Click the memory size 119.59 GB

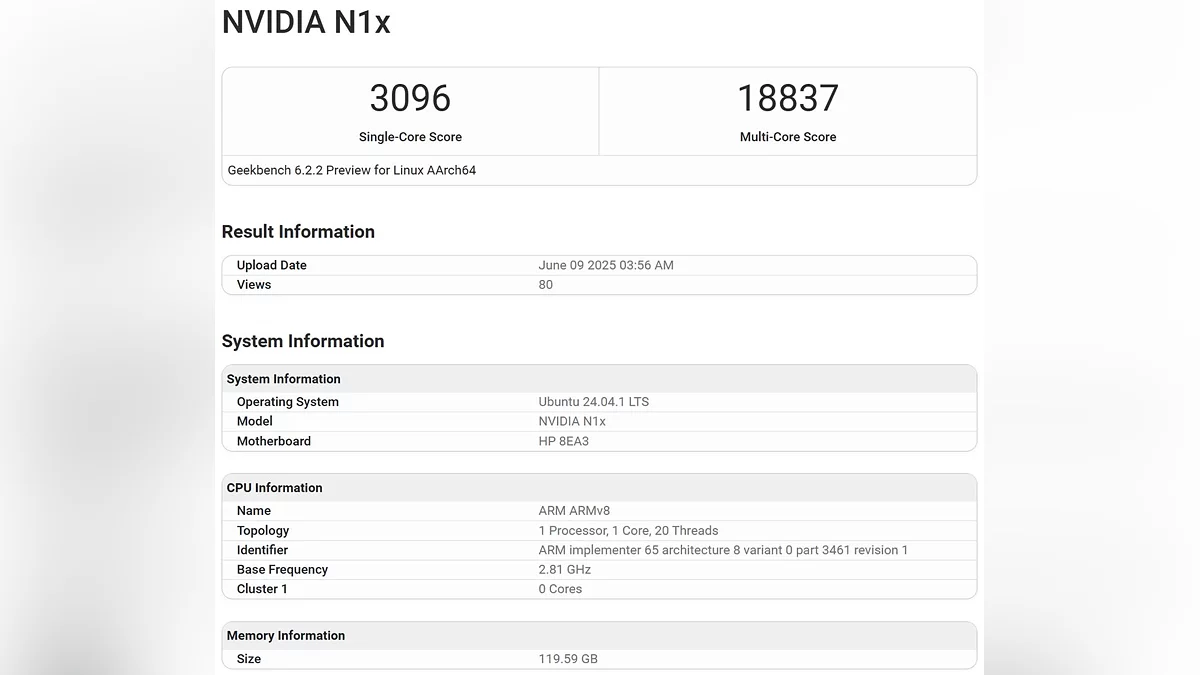point(568,659)
